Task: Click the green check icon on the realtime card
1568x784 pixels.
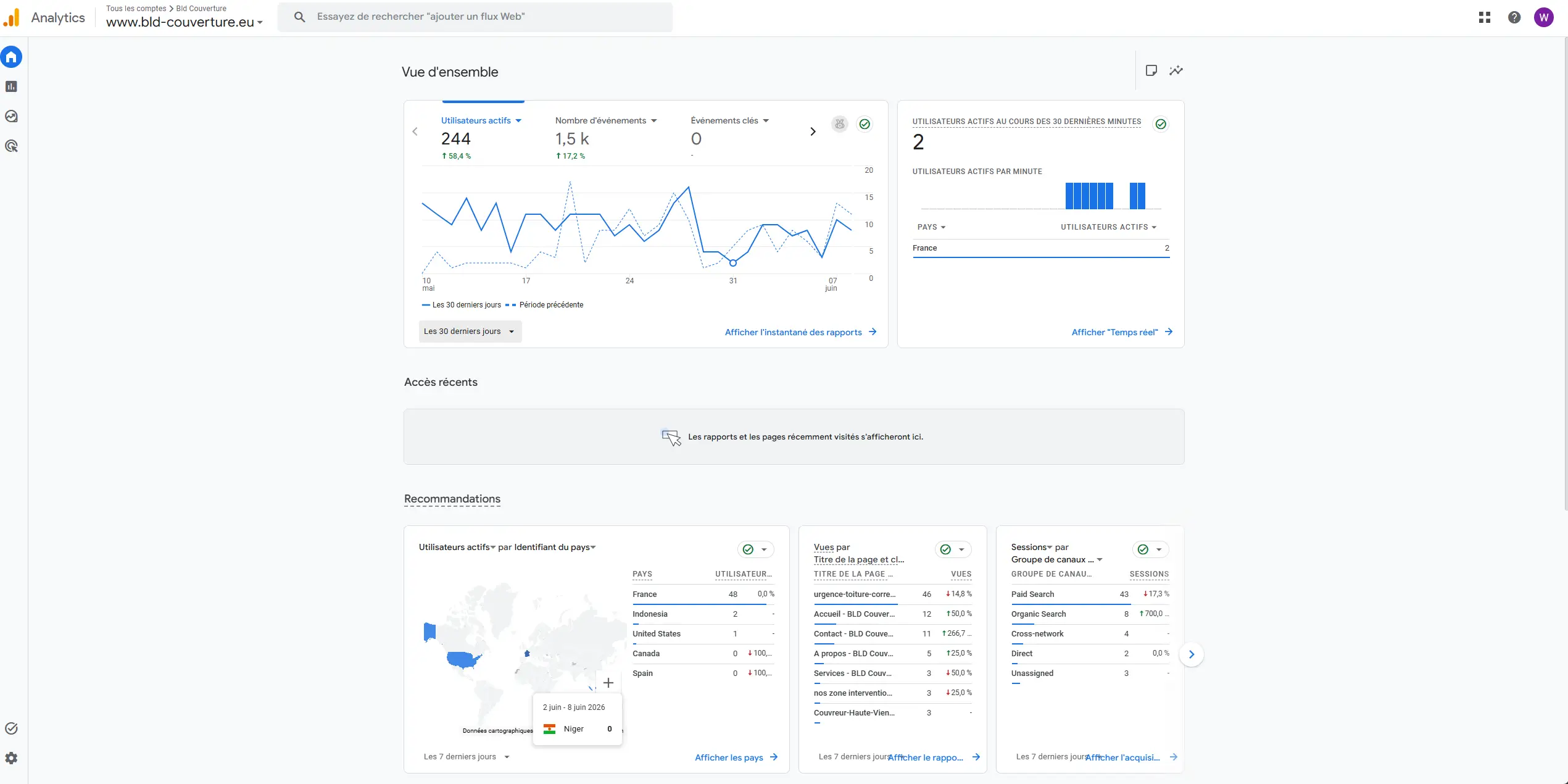Action: click(x=1161, y=124)
